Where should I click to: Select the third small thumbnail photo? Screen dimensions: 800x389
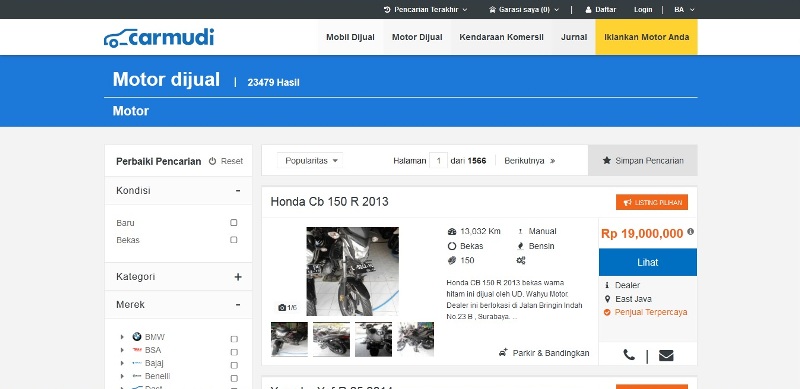click(373, 339)
